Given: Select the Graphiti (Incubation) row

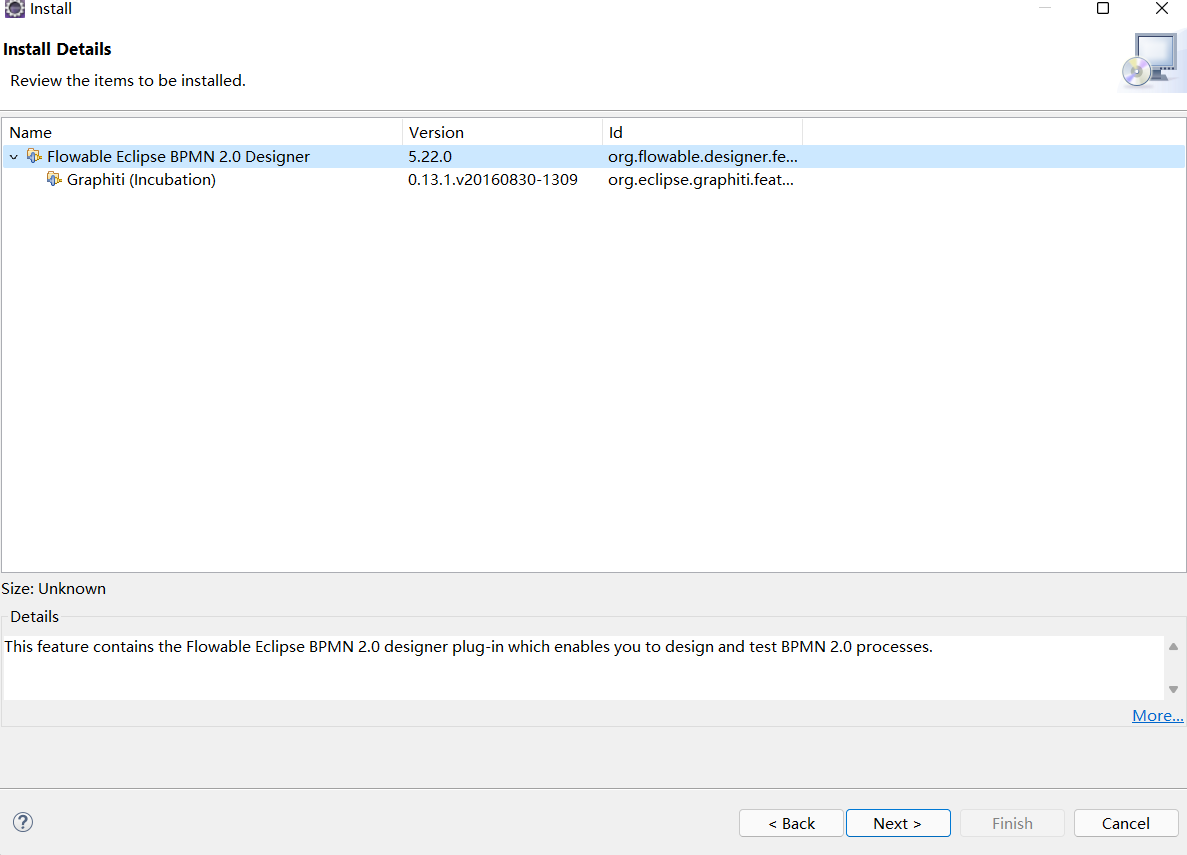Looking at the screenshot, I should pos(200,179).
